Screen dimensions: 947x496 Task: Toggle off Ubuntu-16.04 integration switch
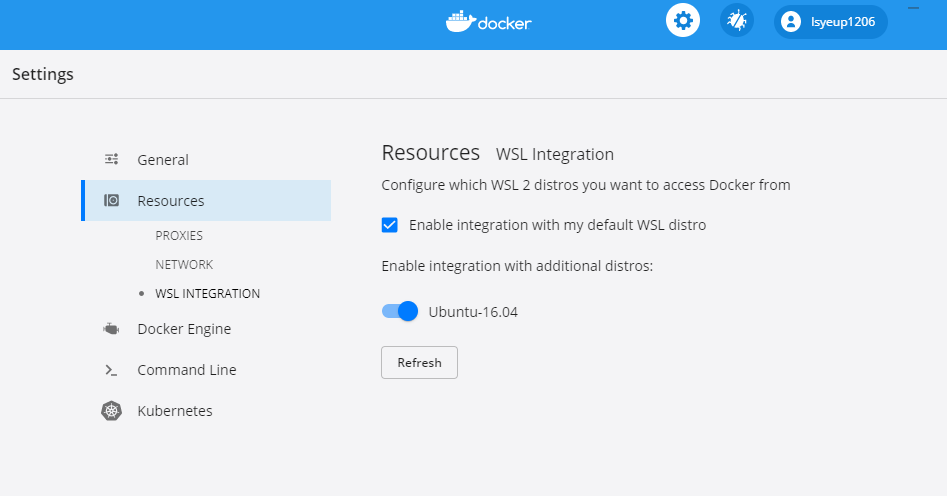click(x=400, y=311)
